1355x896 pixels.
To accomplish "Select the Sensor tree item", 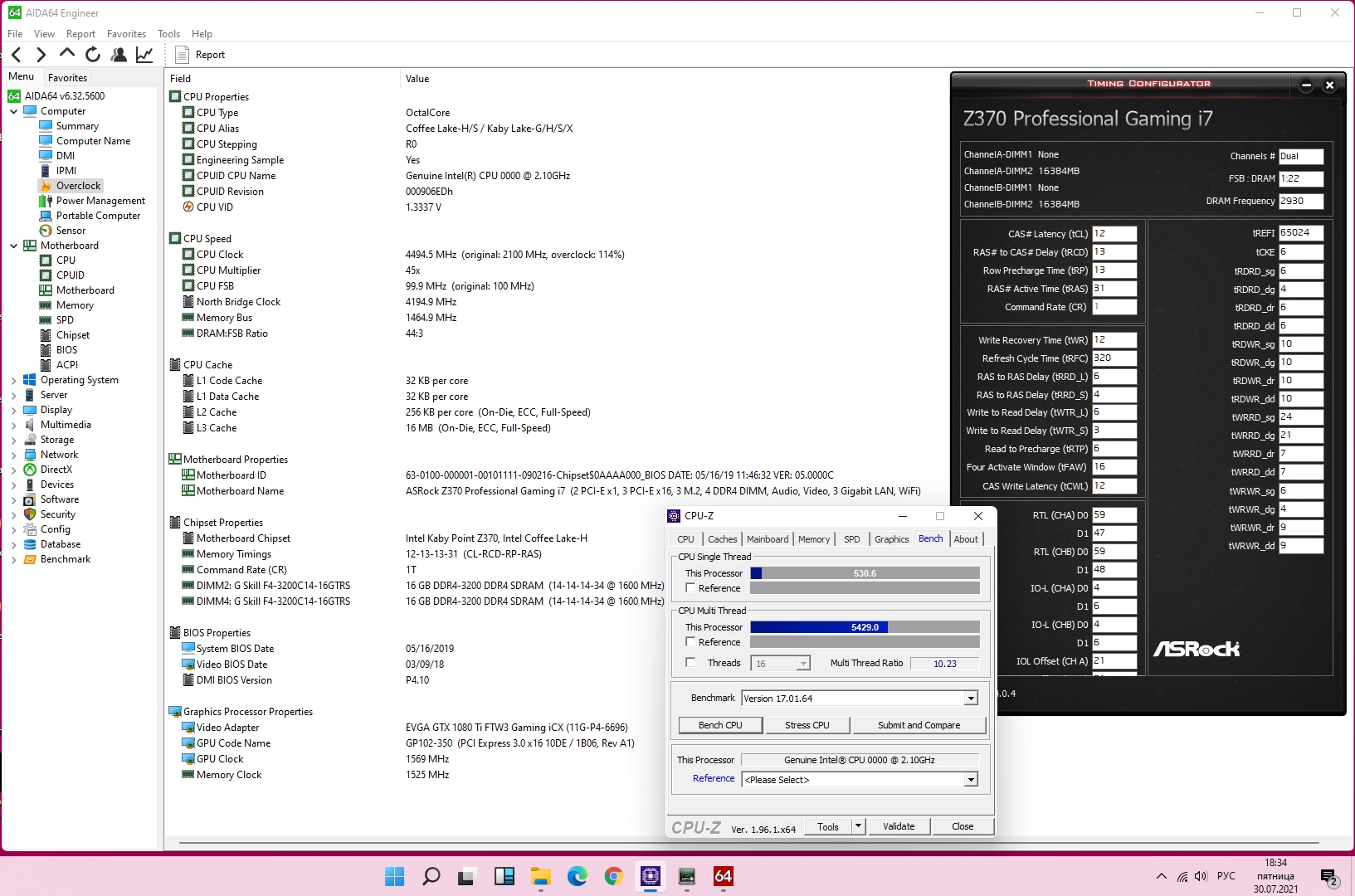I will pos(71,231).
